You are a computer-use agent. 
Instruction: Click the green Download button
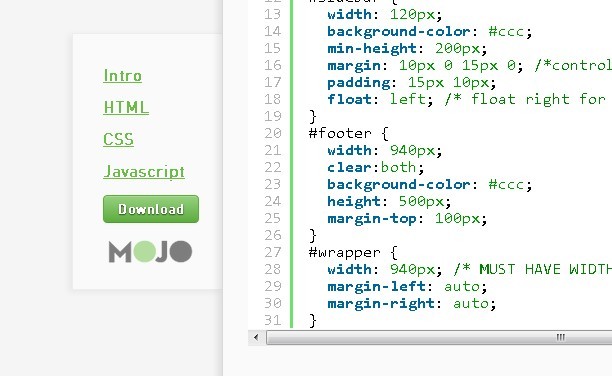(151, 209)
